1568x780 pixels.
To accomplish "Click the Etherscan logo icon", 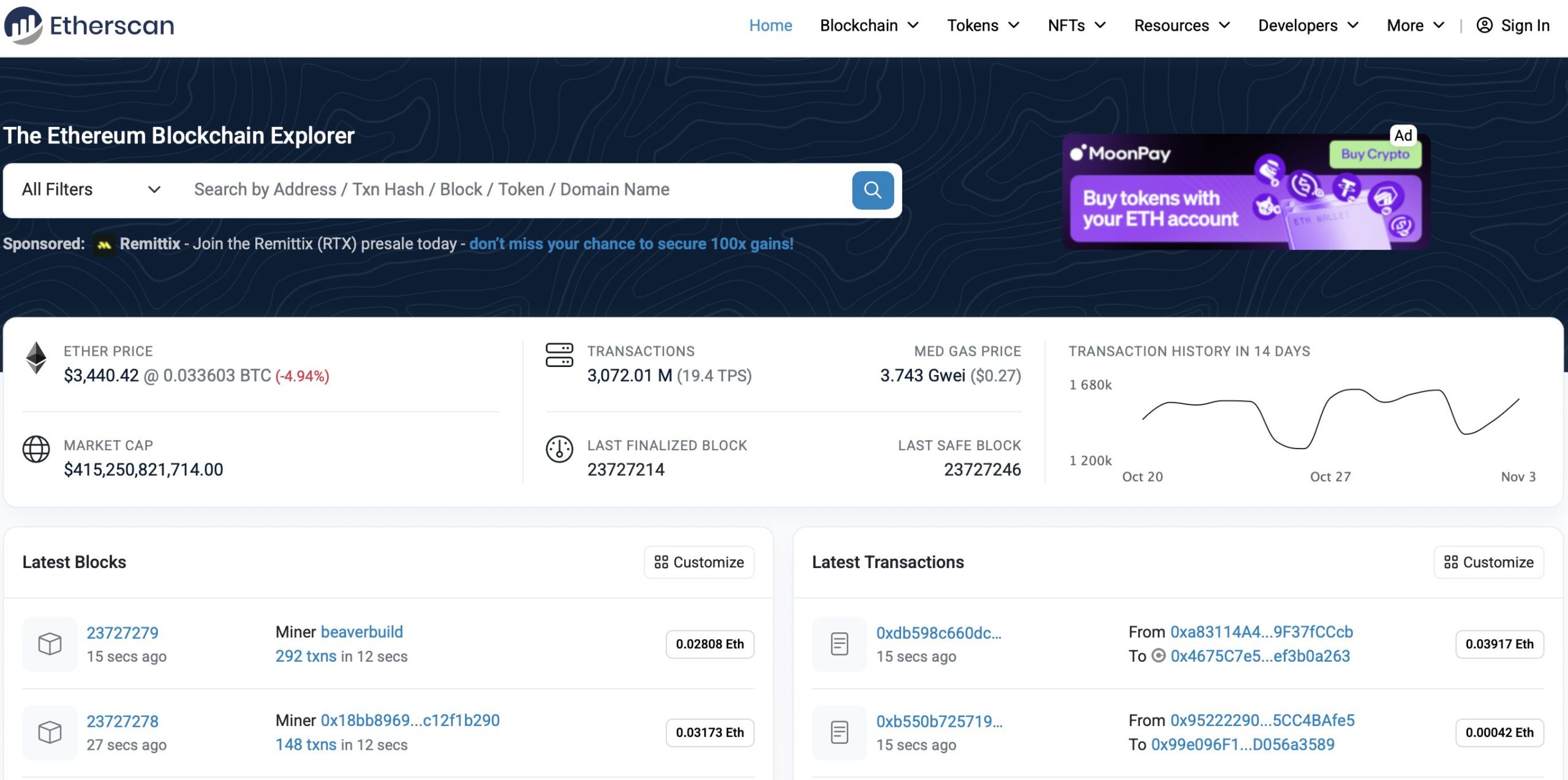I will [x=23, y=25].
